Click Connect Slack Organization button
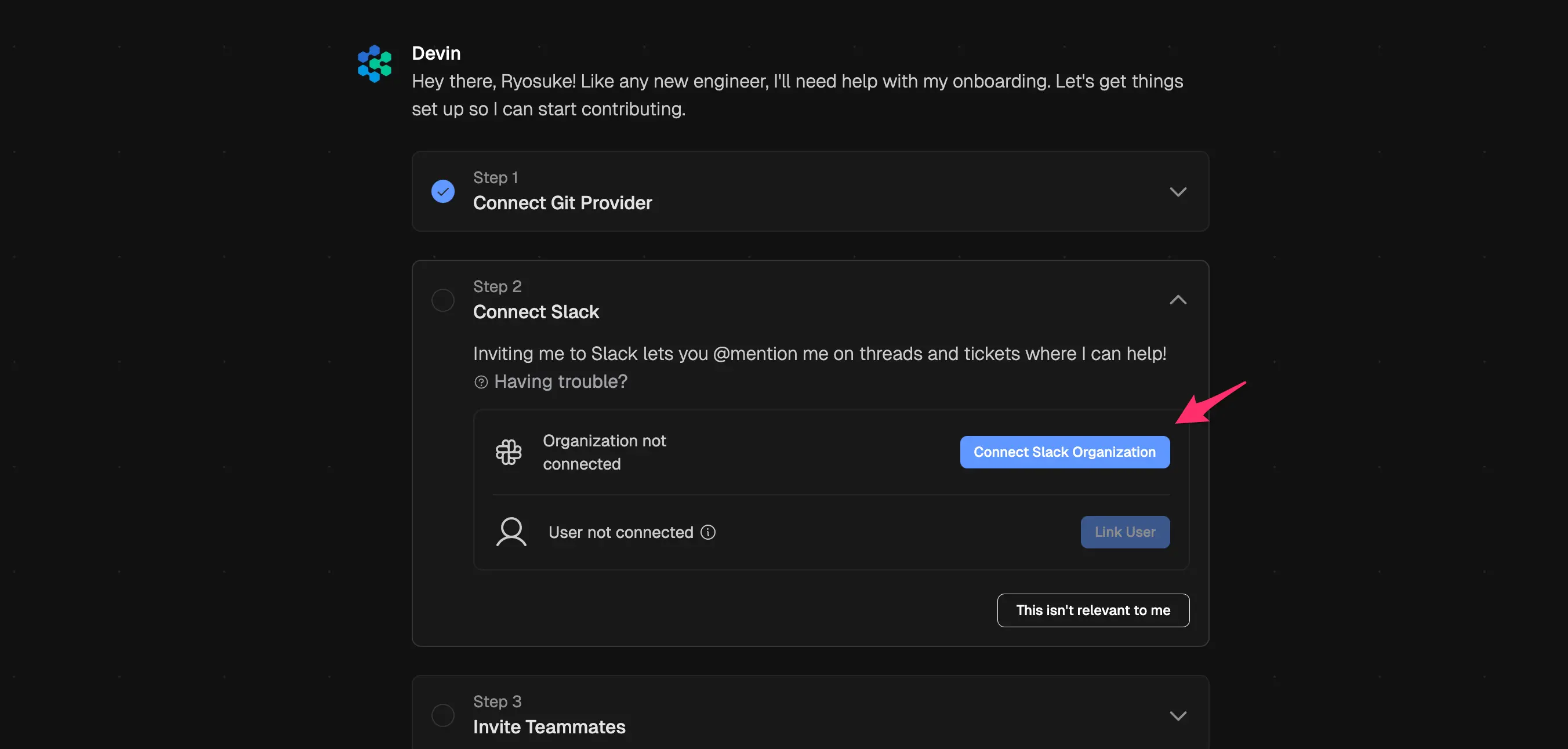 click(1064, 452)
